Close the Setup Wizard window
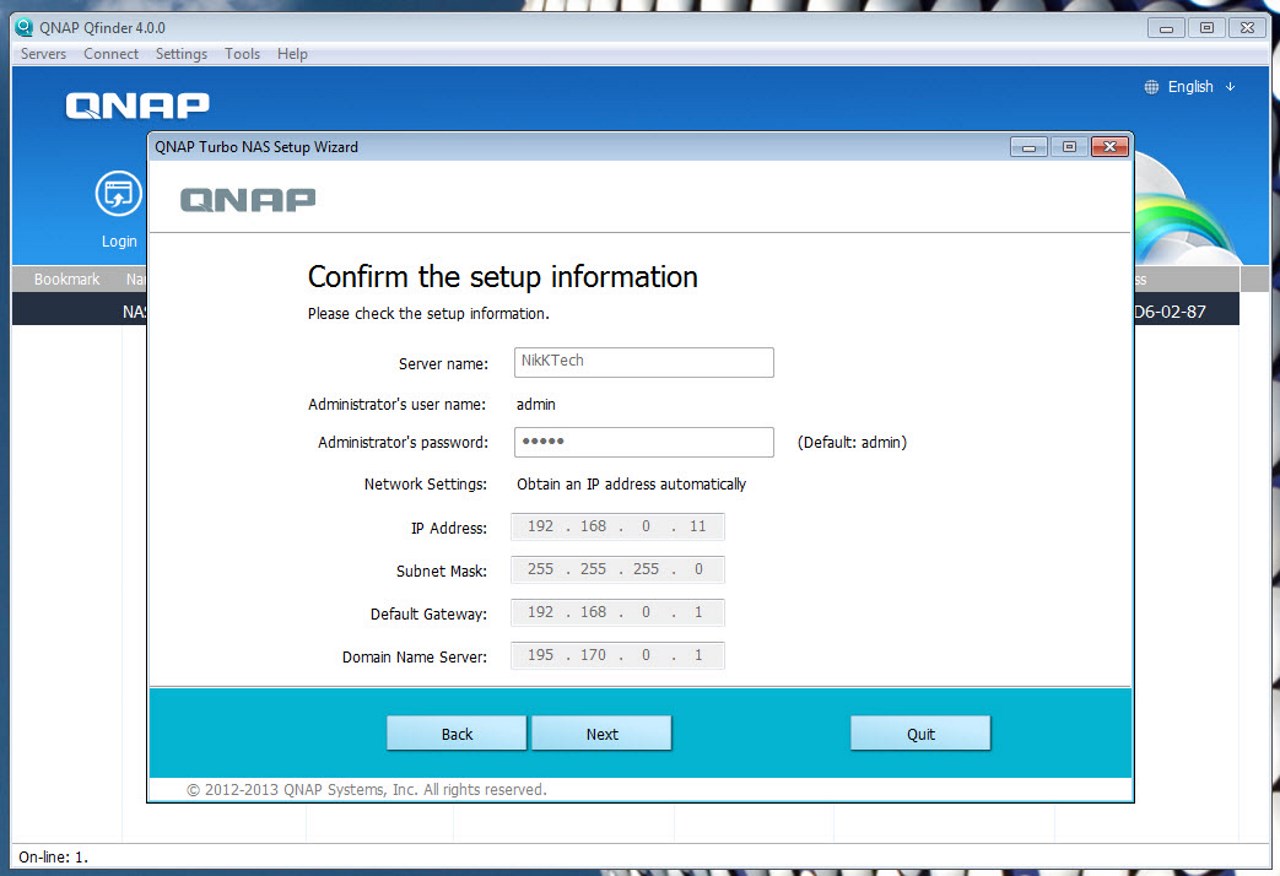Viewport: 1280px width, 876px height. point(1110,147)
